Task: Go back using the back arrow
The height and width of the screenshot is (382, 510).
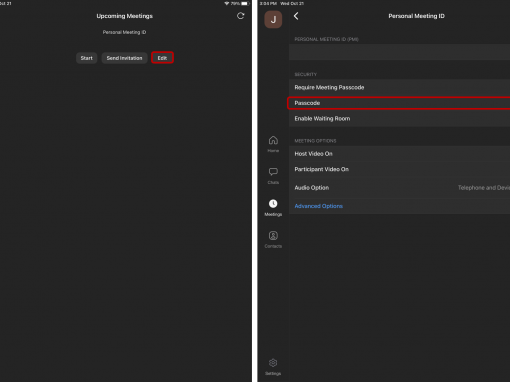Action: (296, 16)
